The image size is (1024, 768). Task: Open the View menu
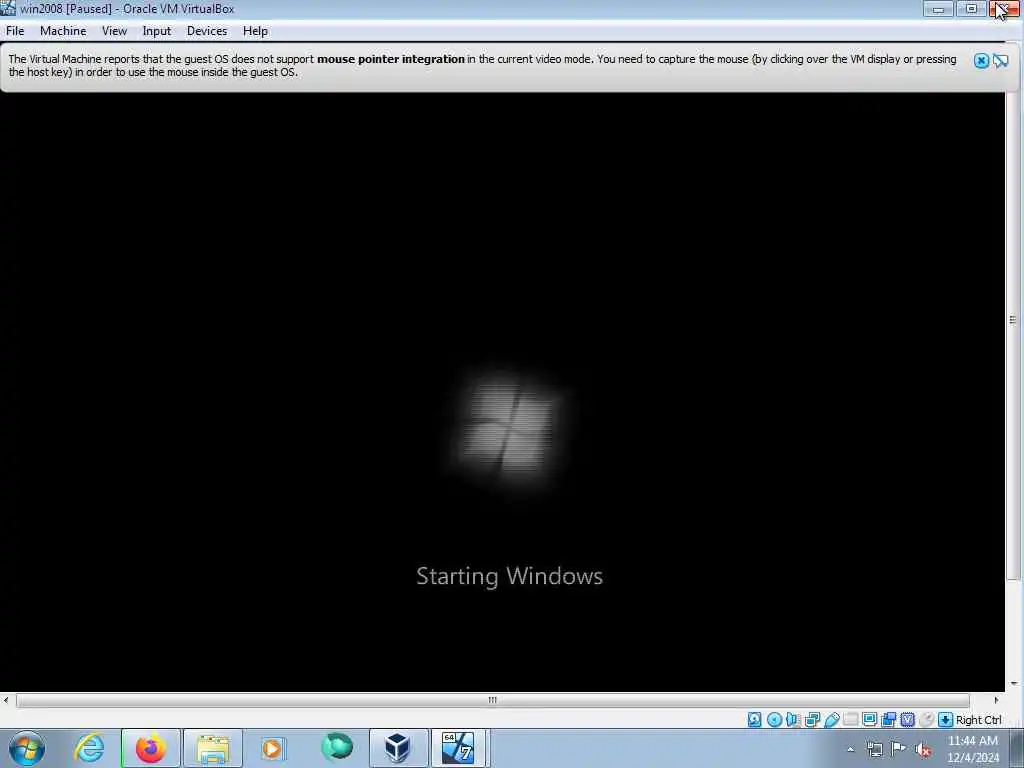pos(114,31)
